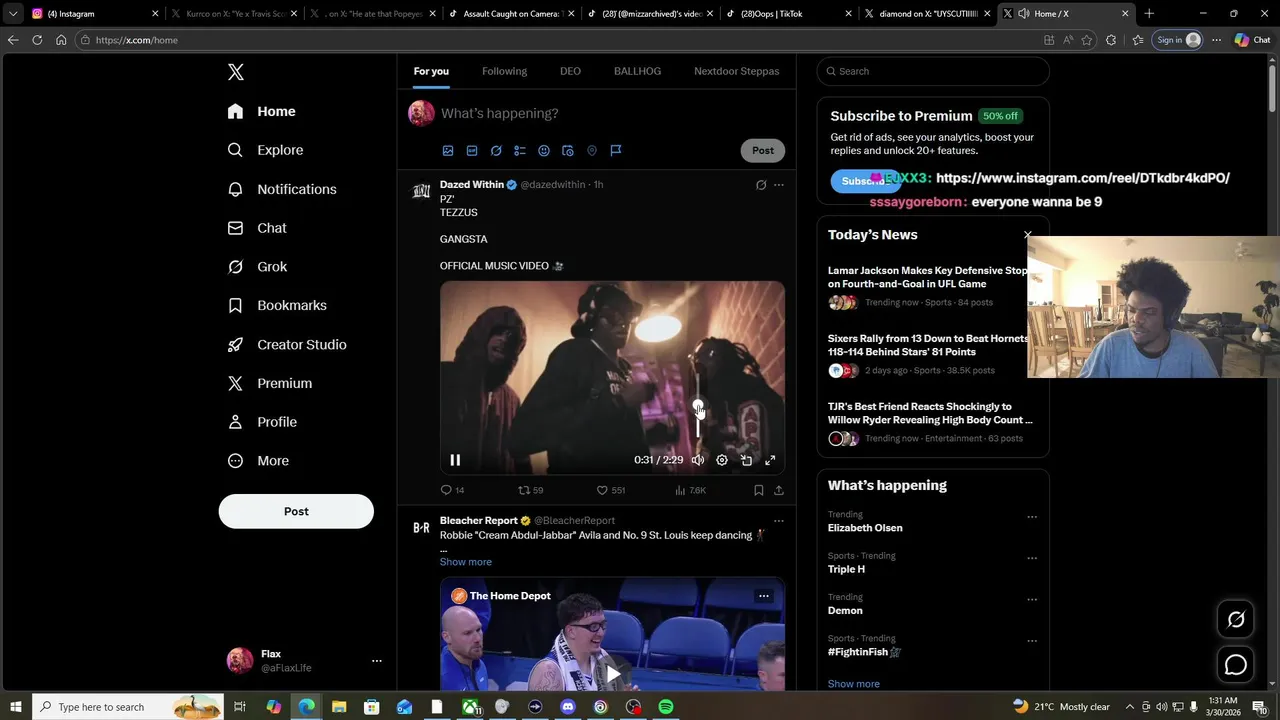The width and height of the screenshot is (1280, 720).
Task: Close the Today's News panel
Action: (1028, 235)
